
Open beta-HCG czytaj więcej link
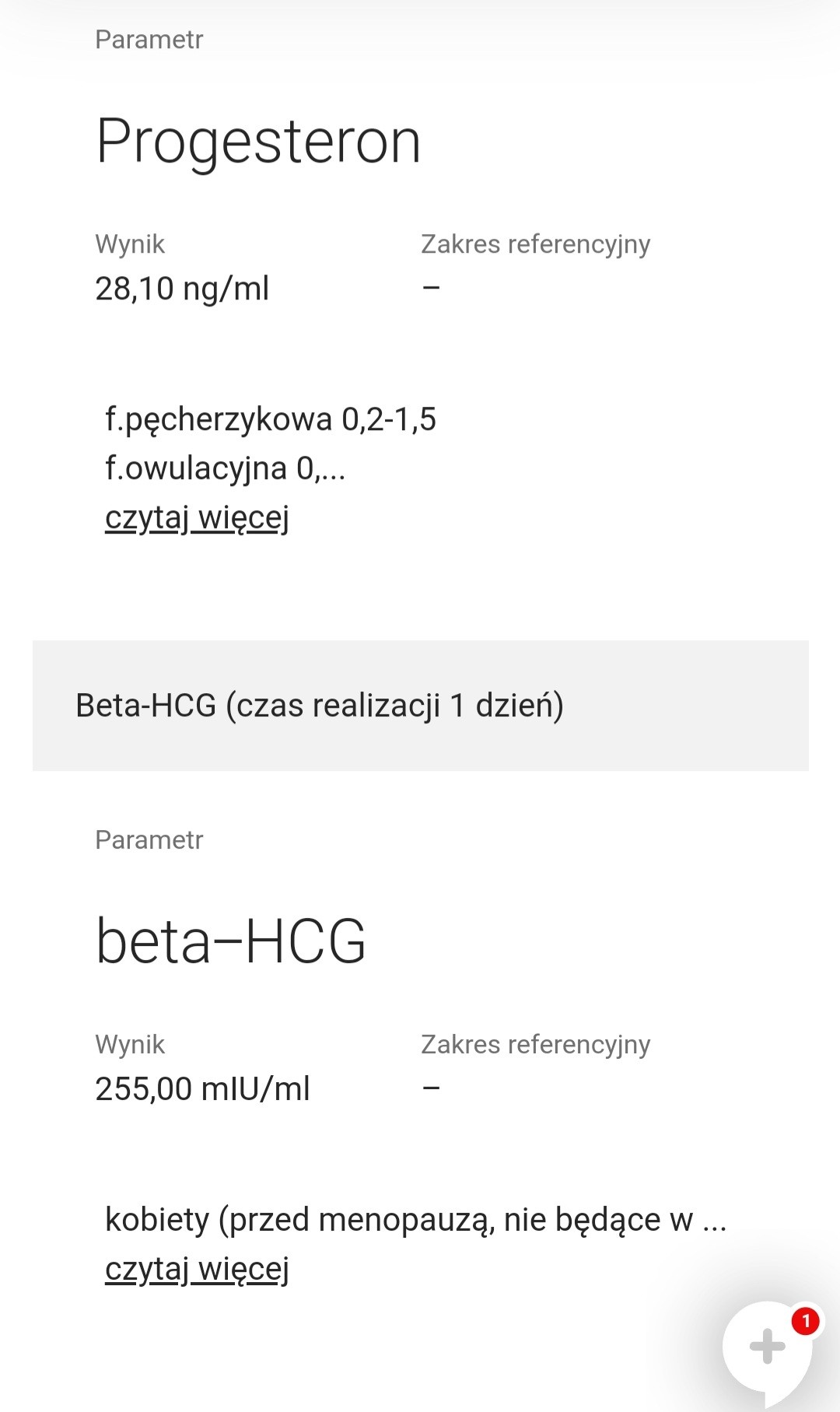coord(197,1269)
